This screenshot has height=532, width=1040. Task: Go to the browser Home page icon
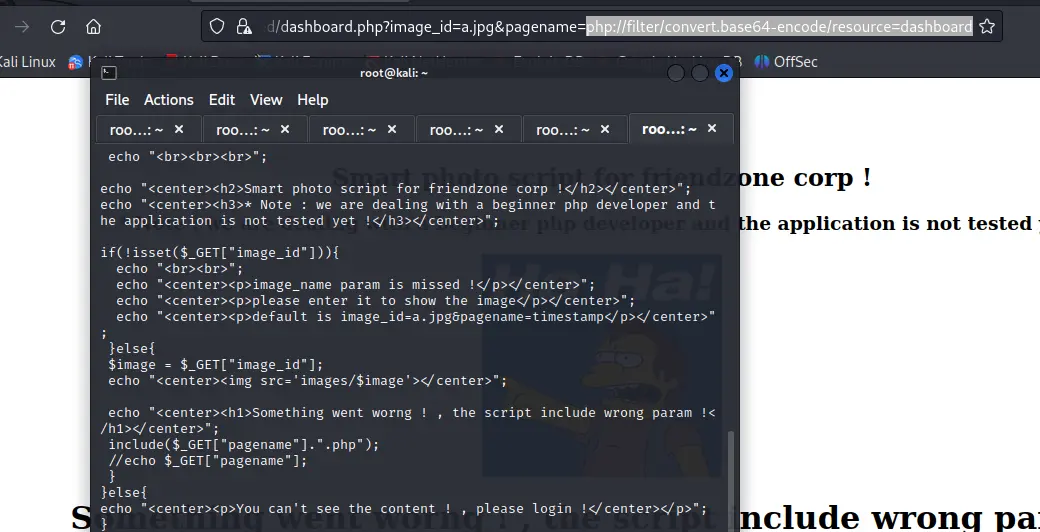coord(94,27)
